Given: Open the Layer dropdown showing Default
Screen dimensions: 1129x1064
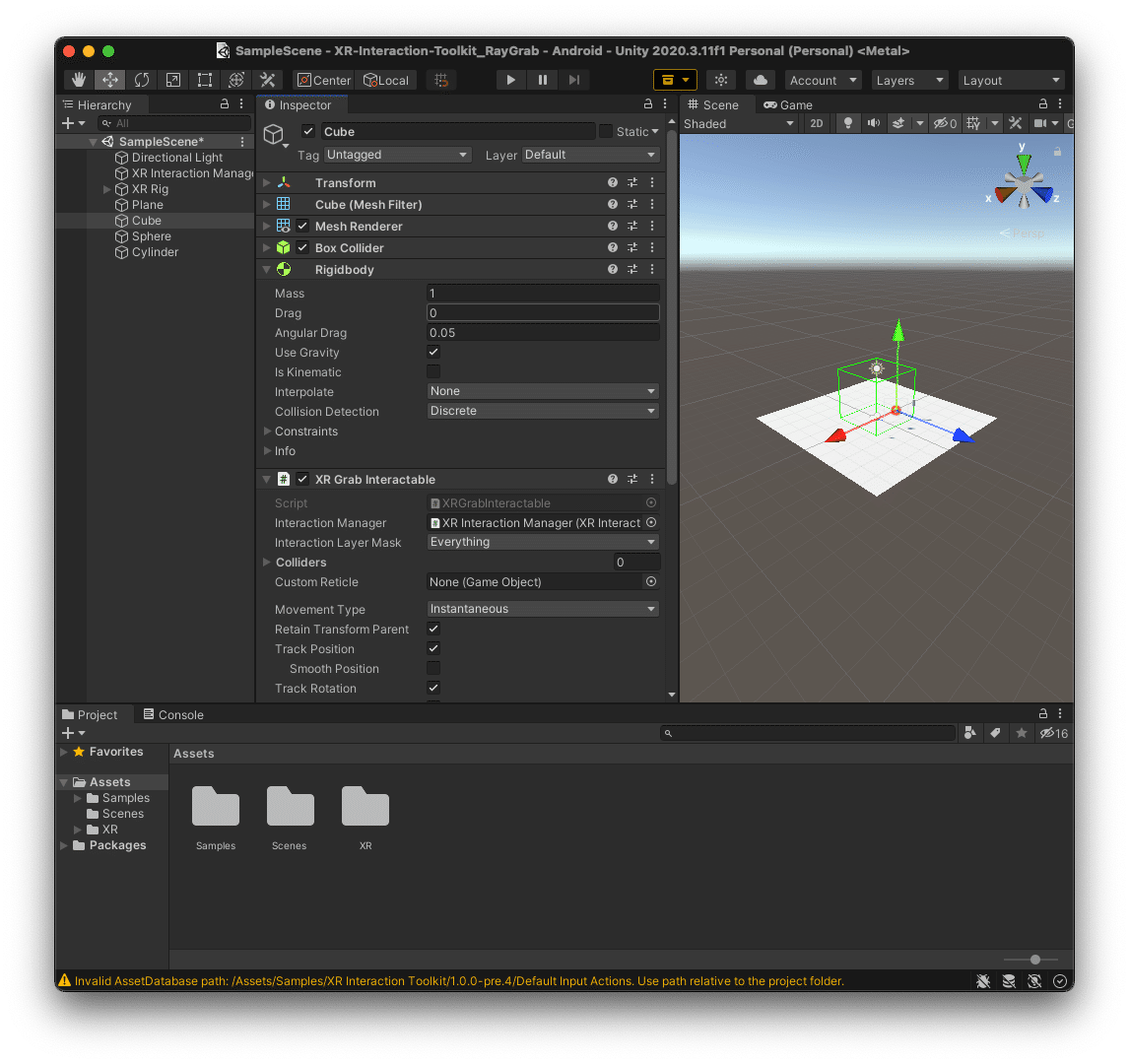Looking at the screenshot, I should 590,155.
